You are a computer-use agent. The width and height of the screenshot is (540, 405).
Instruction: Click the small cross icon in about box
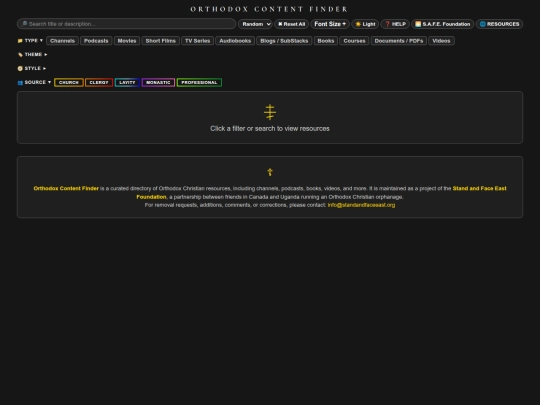tap(270, 172)
